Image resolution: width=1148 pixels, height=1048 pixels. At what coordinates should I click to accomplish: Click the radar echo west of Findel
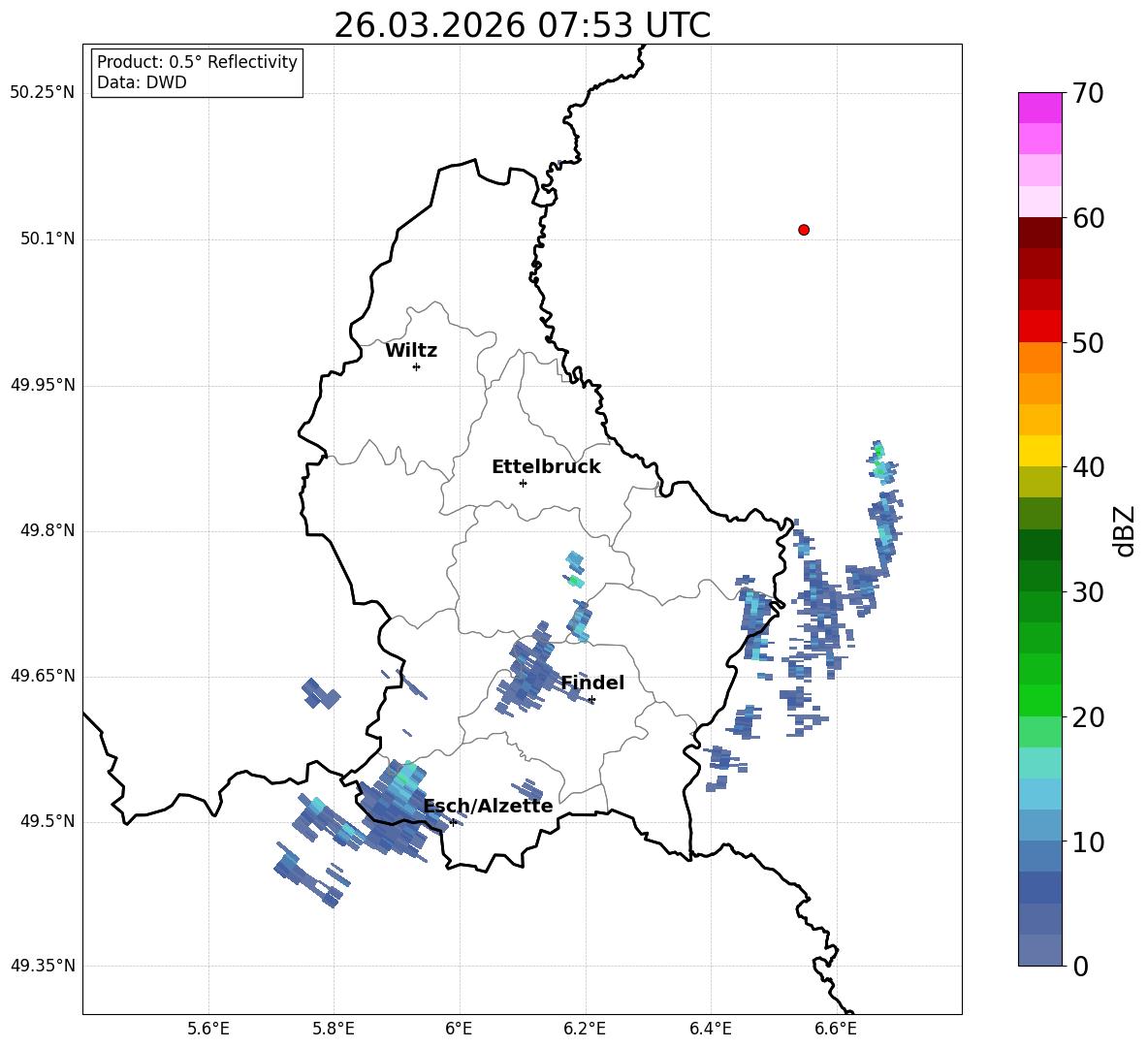pos(527,672)
